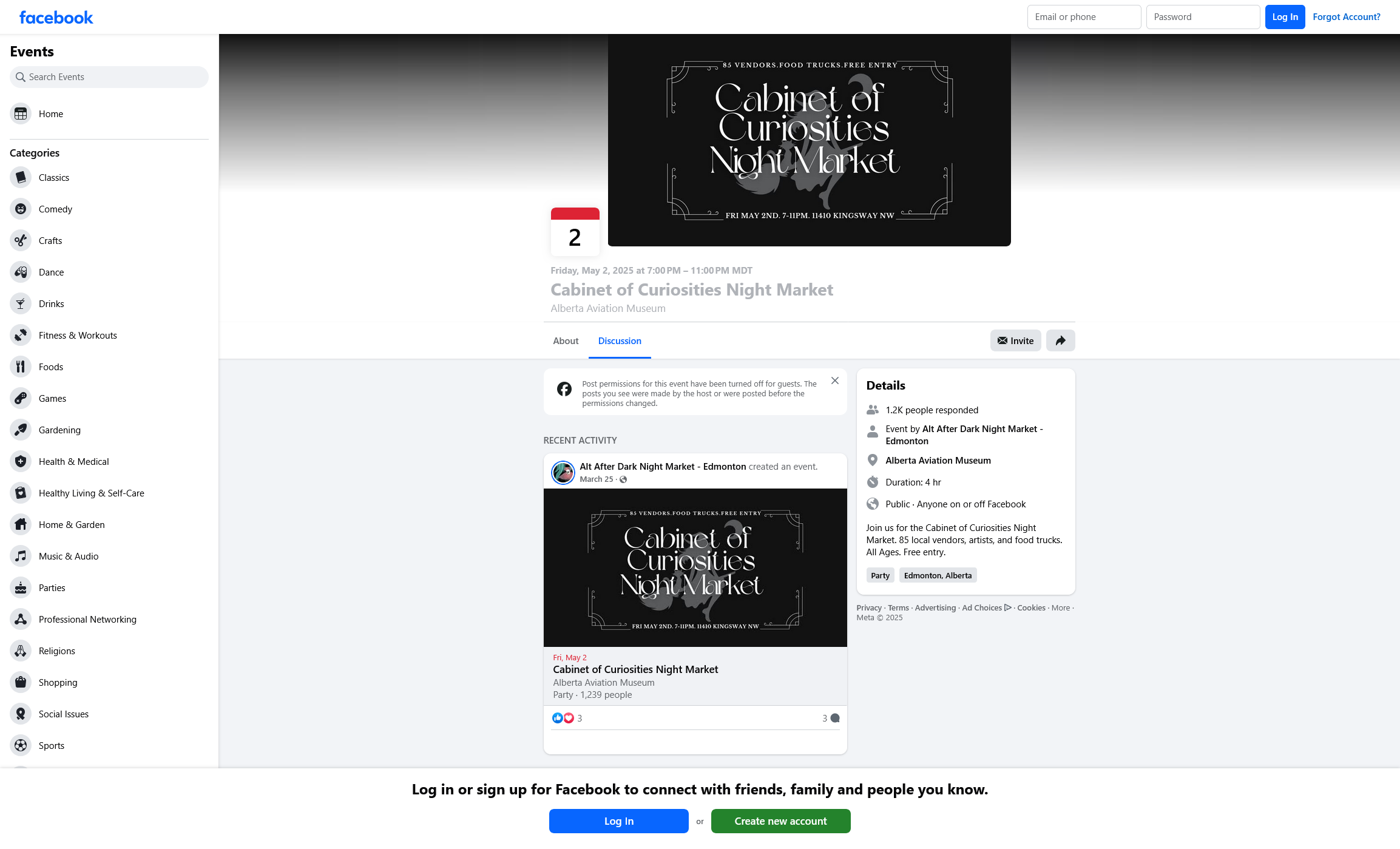Screen dimensions: 1400x849
Task: Open the Privacy footer link
Action: tap(868, 608)
